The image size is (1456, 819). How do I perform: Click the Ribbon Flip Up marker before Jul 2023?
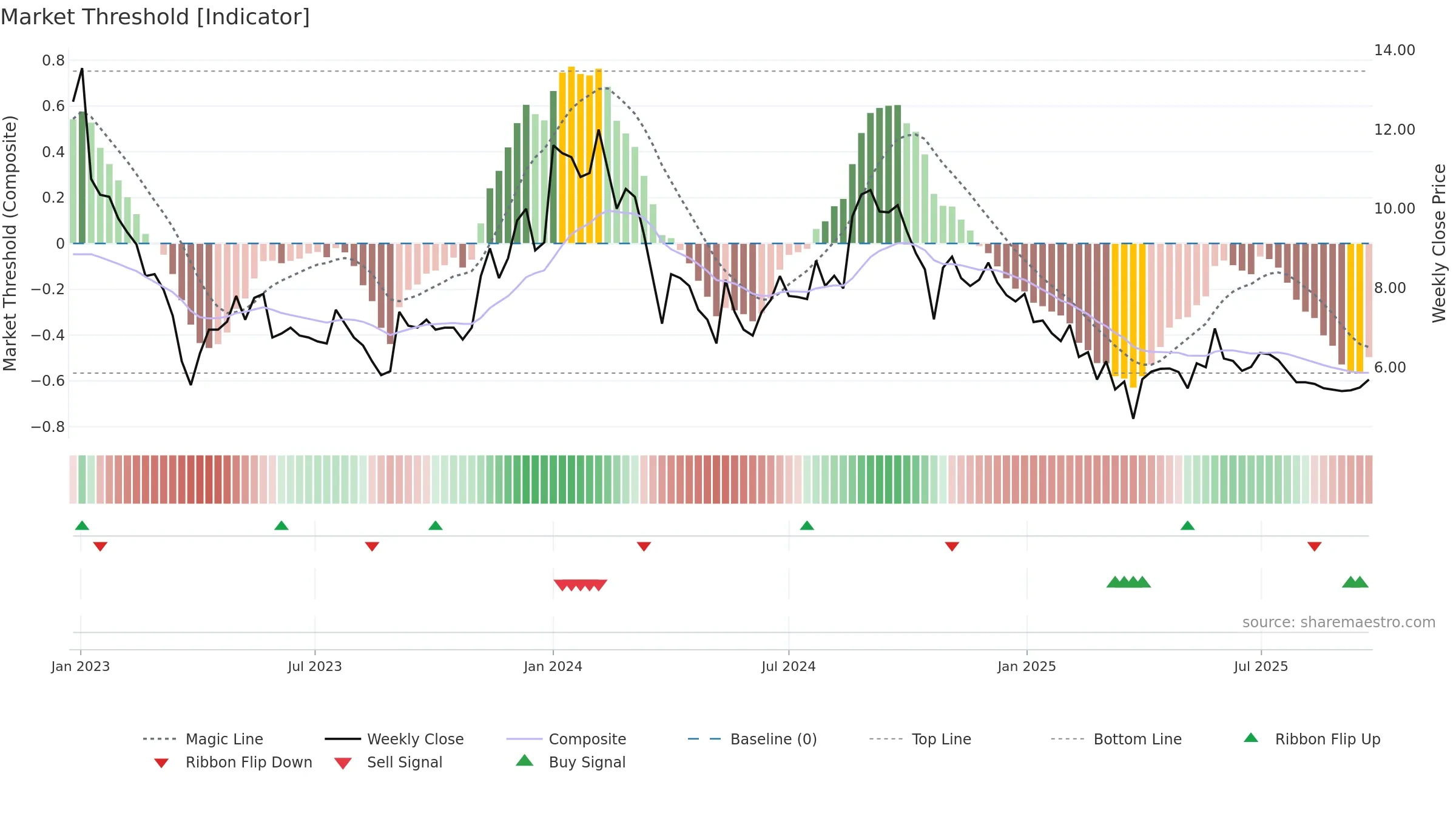[x=281, y=525]
